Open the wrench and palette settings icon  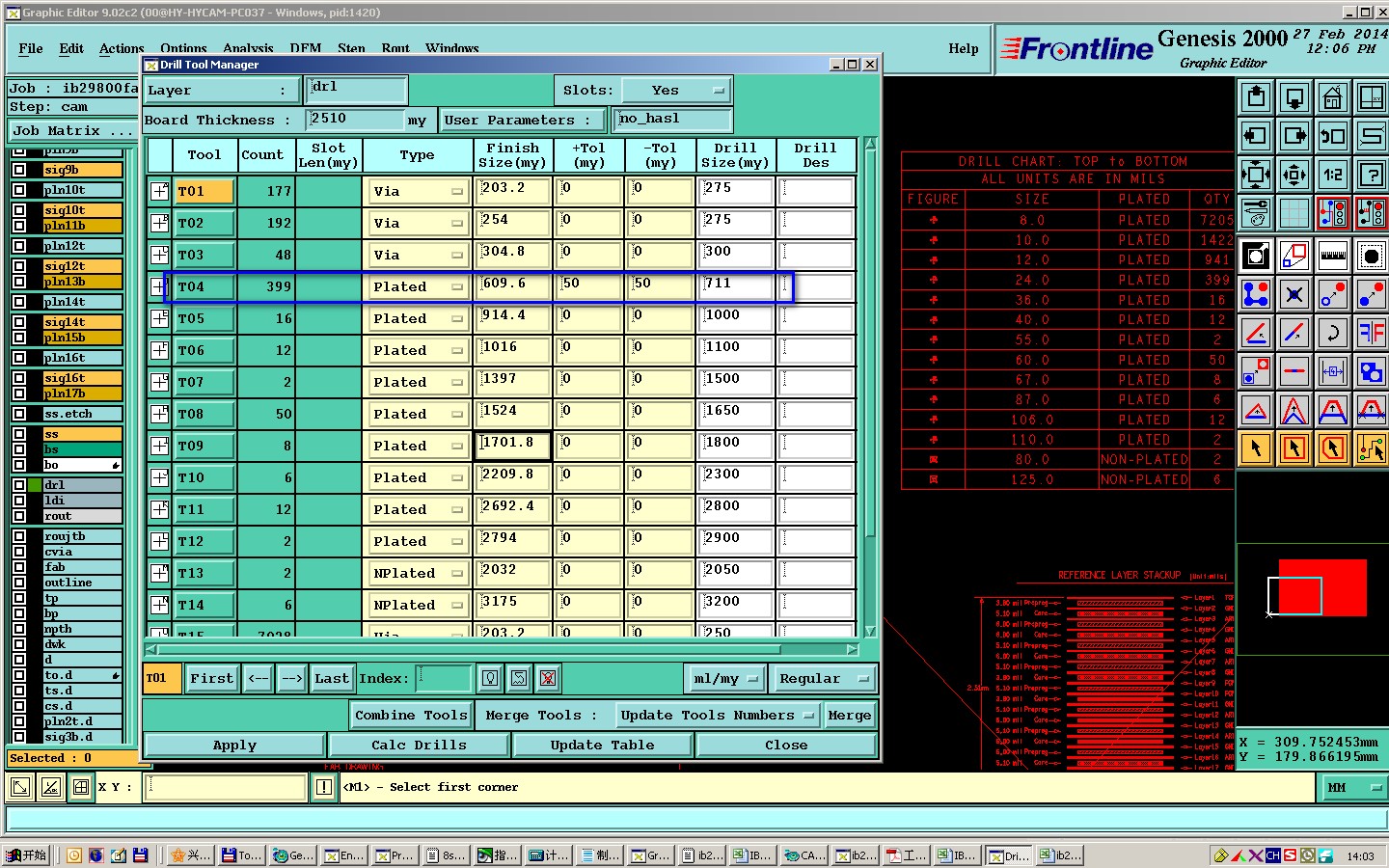click(x=1256, y=212)
